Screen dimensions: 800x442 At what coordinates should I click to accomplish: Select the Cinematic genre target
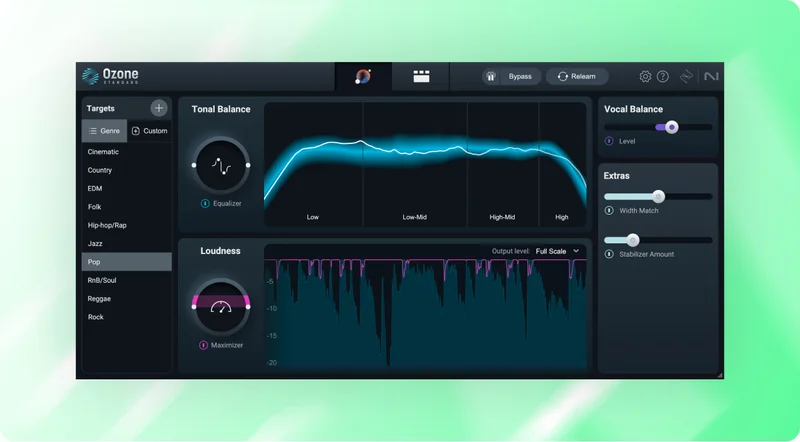point(127,152)
